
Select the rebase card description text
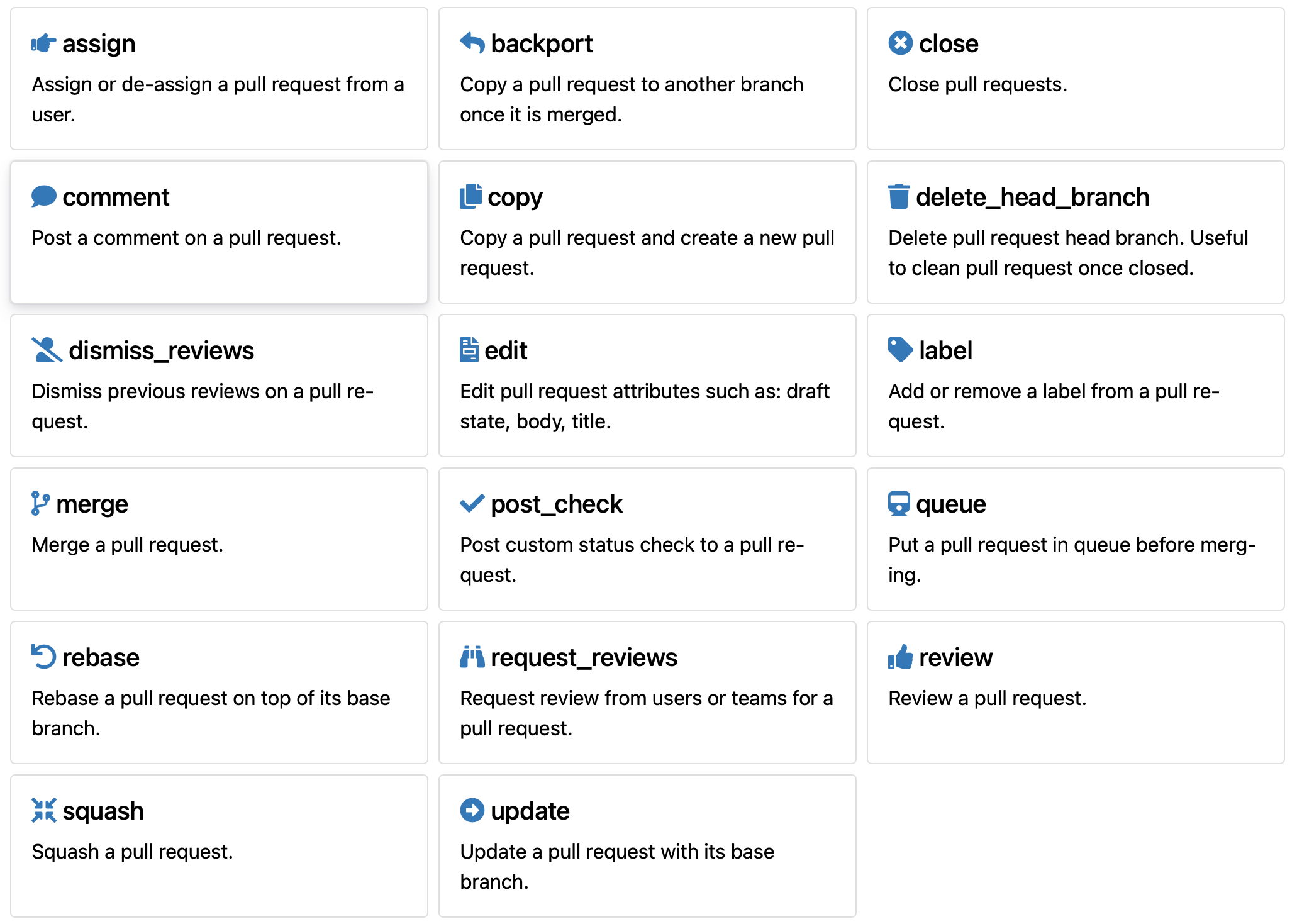211,713
